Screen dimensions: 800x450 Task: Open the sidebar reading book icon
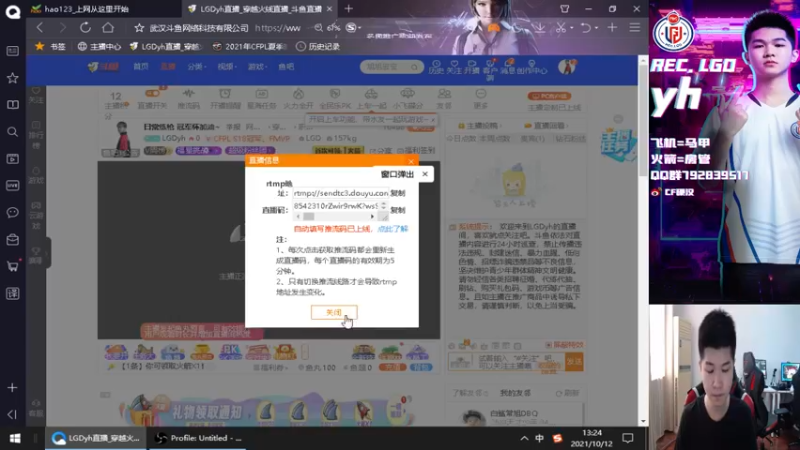(13, 105)
